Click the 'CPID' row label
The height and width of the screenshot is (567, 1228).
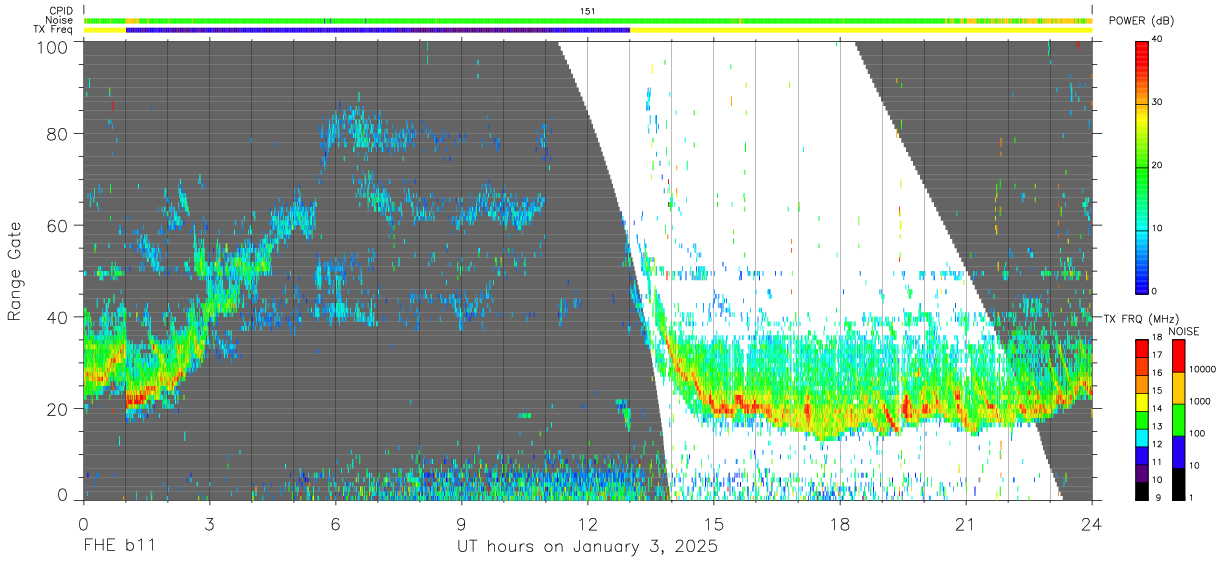tap(62, 11)
